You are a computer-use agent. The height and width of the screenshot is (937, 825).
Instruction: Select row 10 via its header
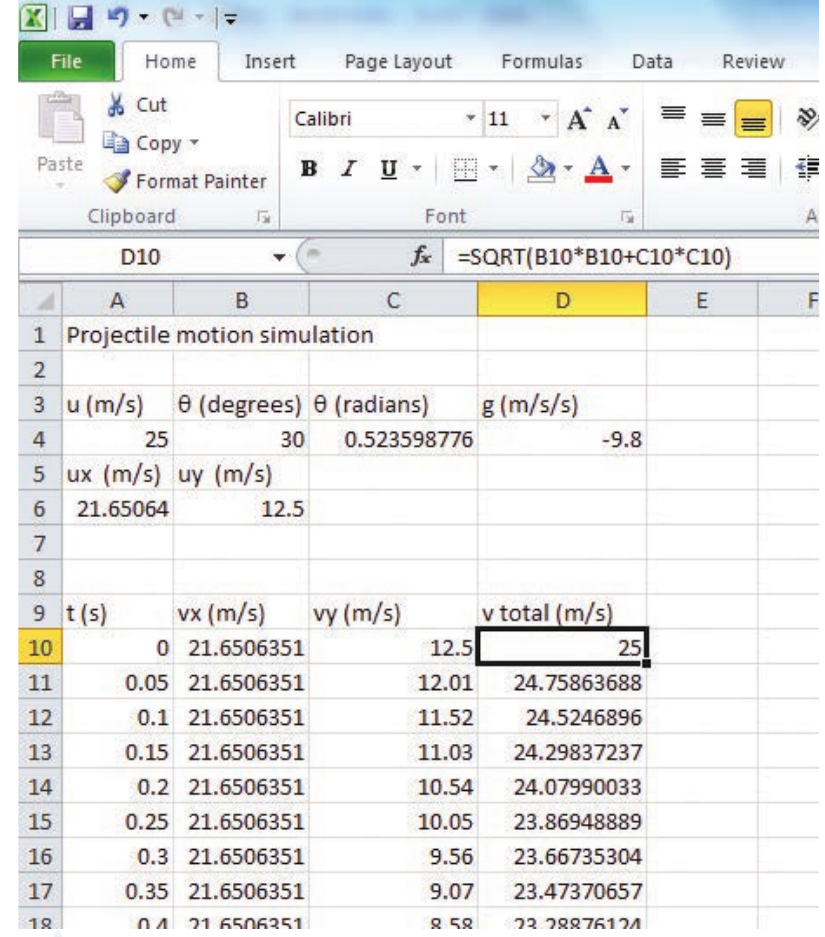[40, 647]
